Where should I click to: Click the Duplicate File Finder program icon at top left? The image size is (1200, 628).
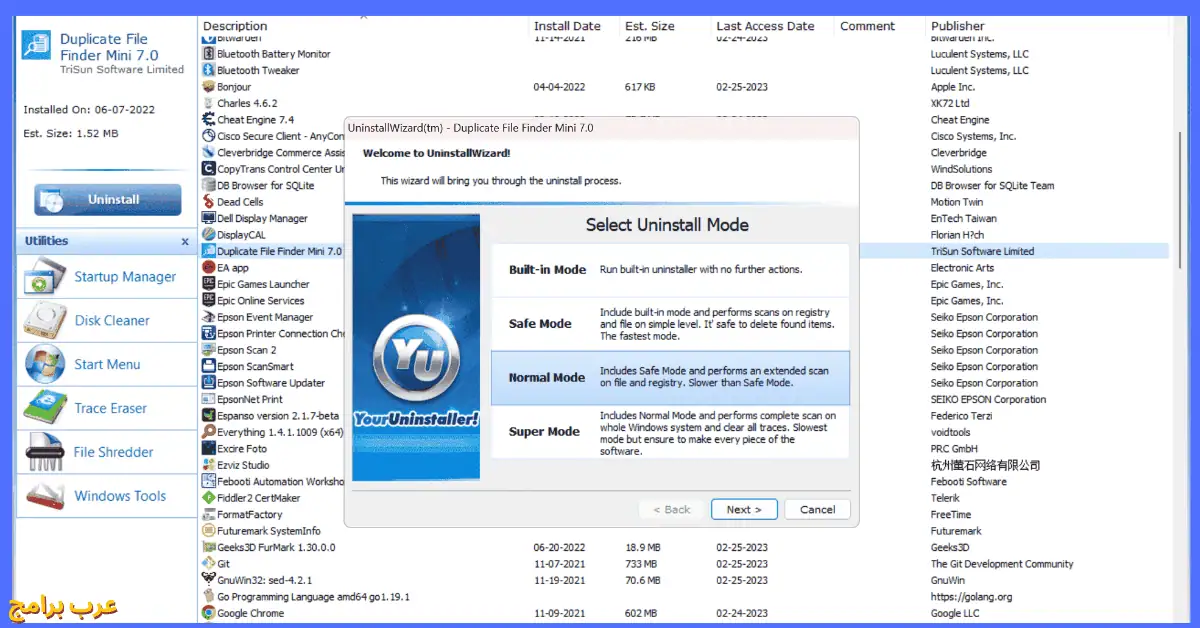(x=37, y=45)
